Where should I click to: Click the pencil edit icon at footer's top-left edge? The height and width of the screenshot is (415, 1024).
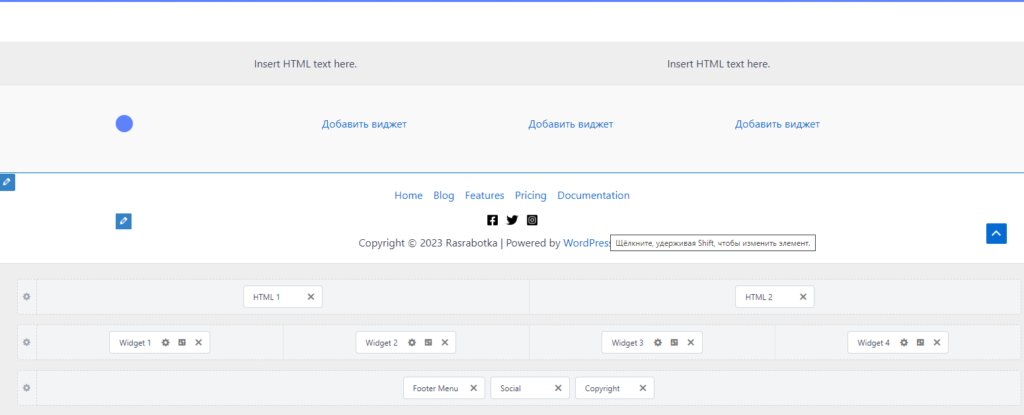point(7,182)
